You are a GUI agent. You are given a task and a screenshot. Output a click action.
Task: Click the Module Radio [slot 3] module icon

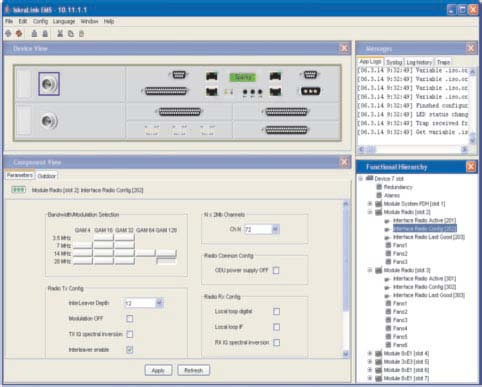(379, 270)
